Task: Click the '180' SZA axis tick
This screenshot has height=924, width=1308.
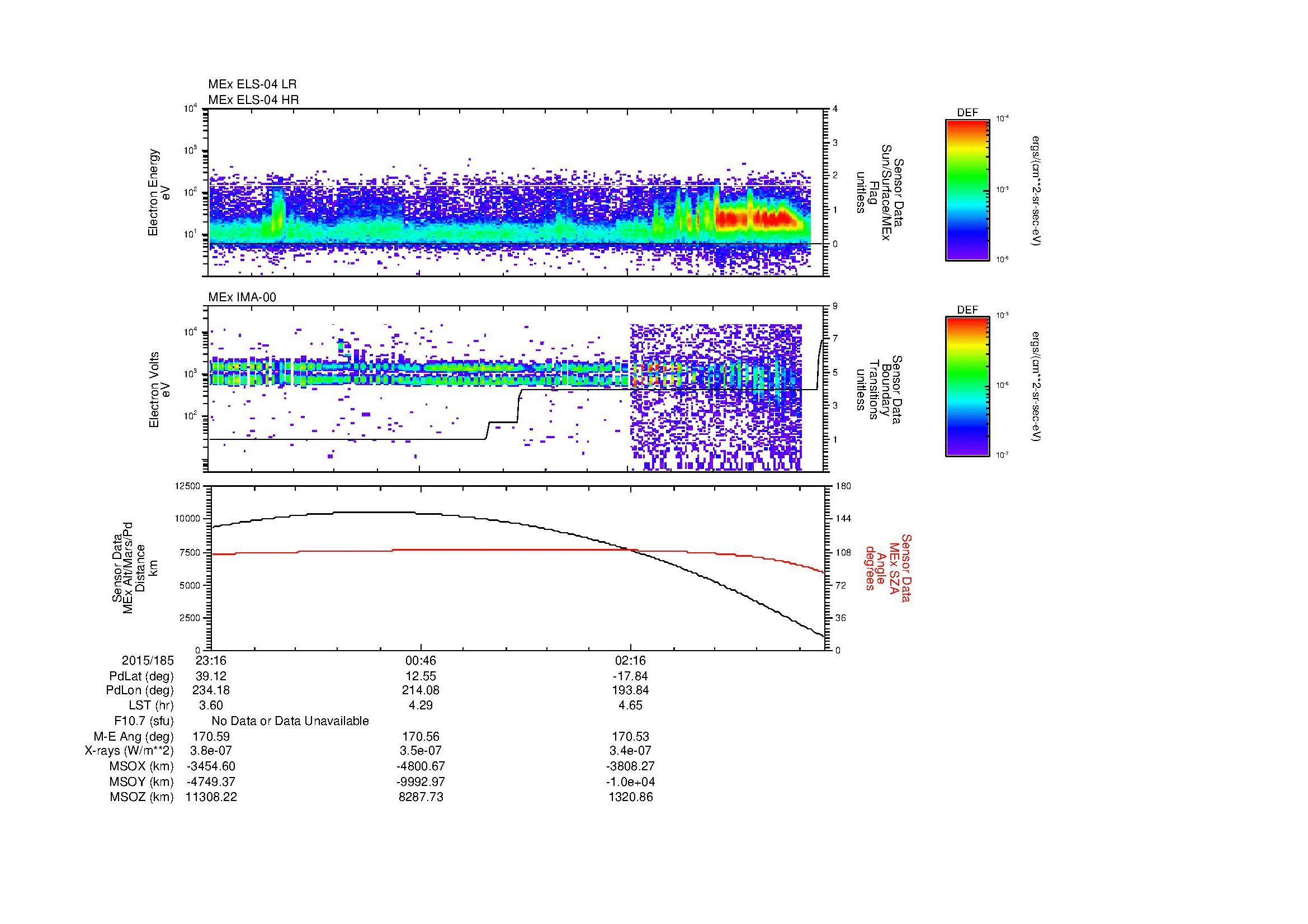Action: pyautogui.click(x=844, y=486)
